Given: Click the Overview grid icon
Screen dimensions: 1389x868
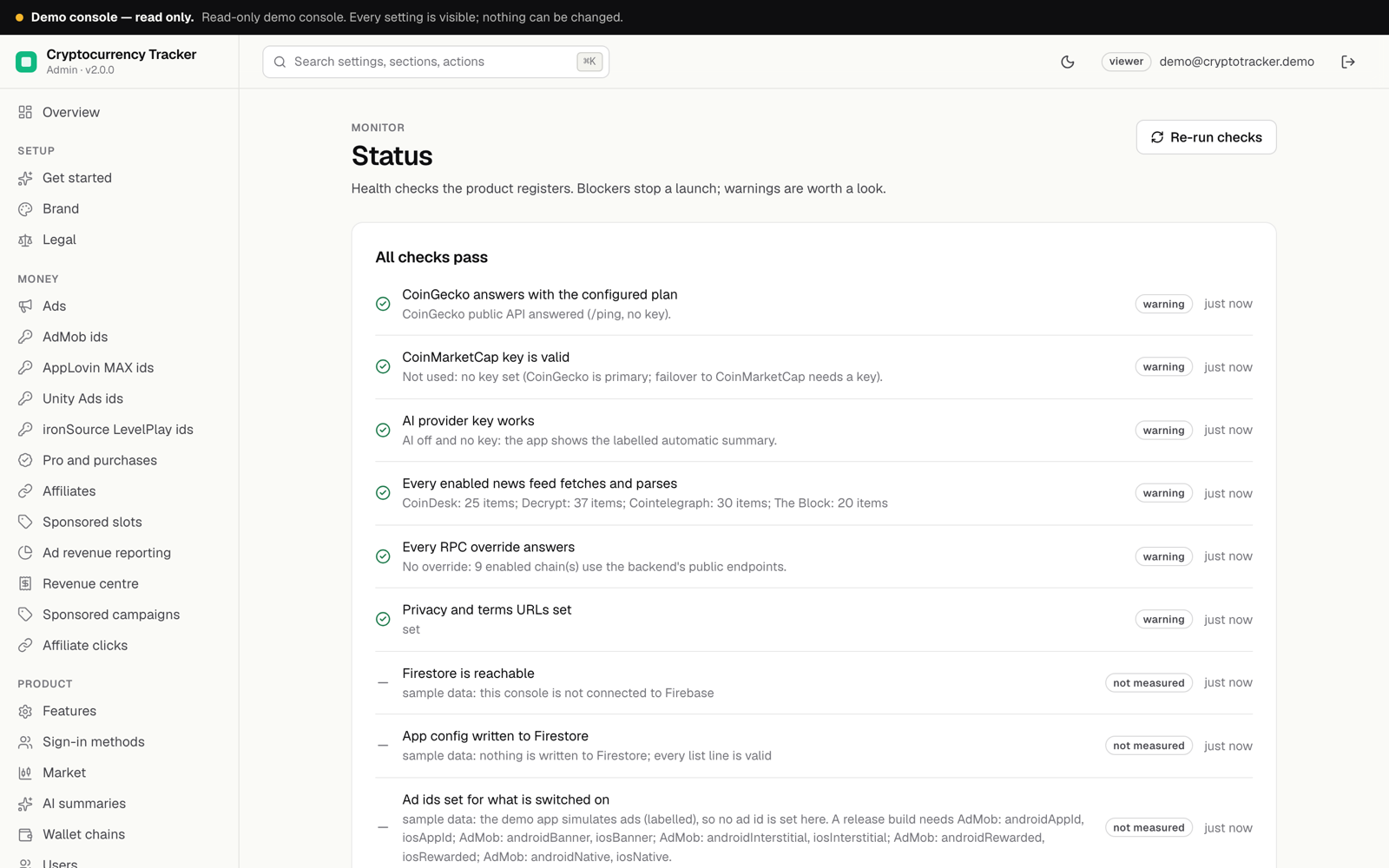Looking at the screenshot, I should pos(25,112).
